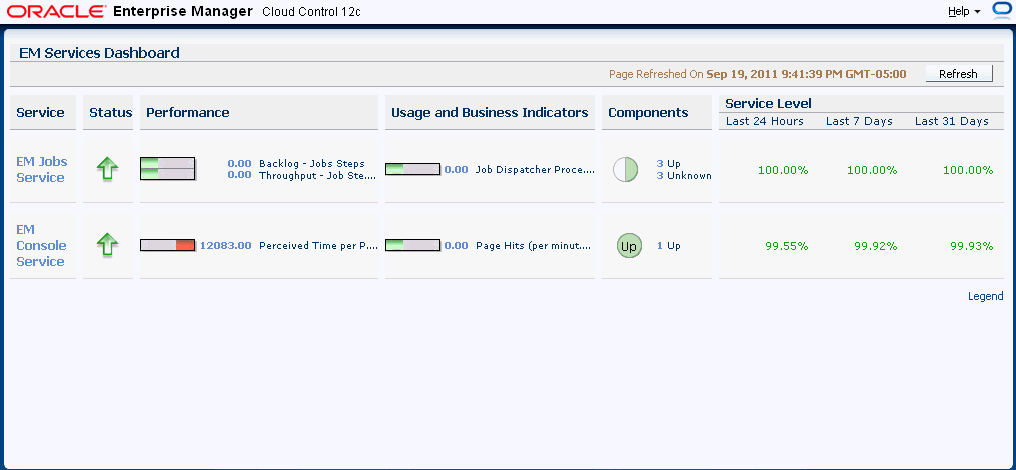Click the 99.93% Last 31 Days value
This screenshot has height=470, width=1016.
[x=971, y=246]
